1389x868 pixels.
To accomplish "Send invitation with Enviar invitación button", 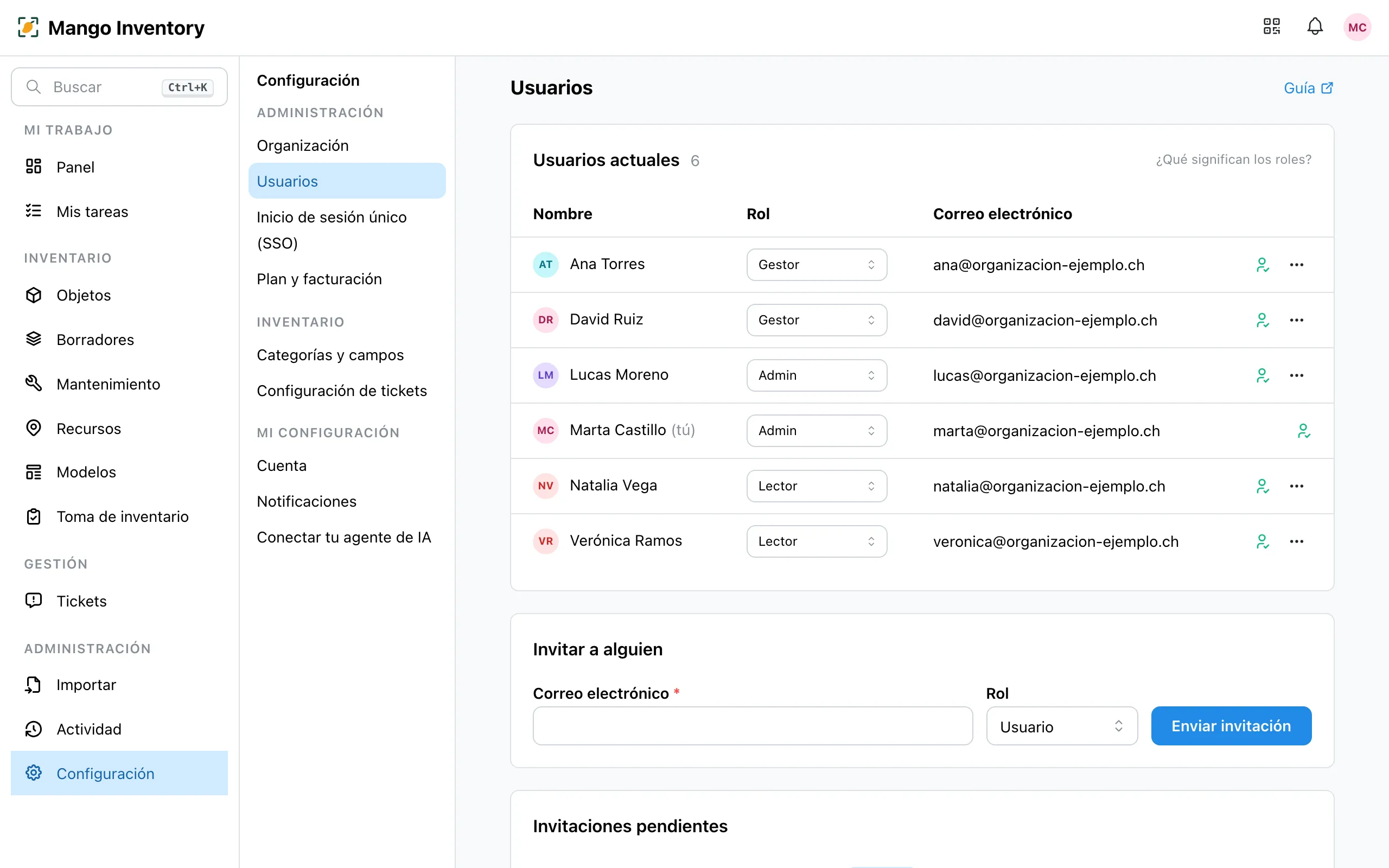I will (1231, 726).
